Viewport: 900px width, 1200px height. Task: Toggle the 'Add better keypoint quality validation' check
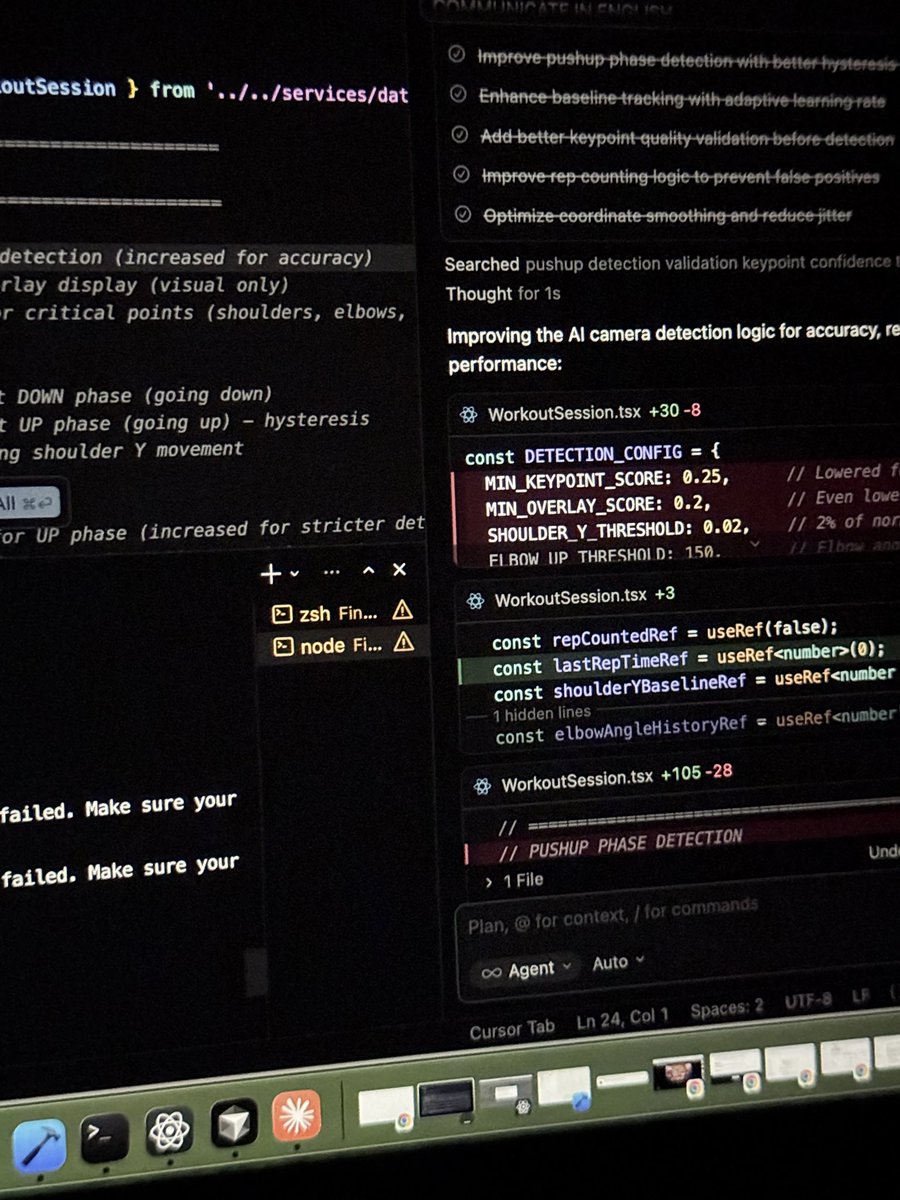coord(461,134)
